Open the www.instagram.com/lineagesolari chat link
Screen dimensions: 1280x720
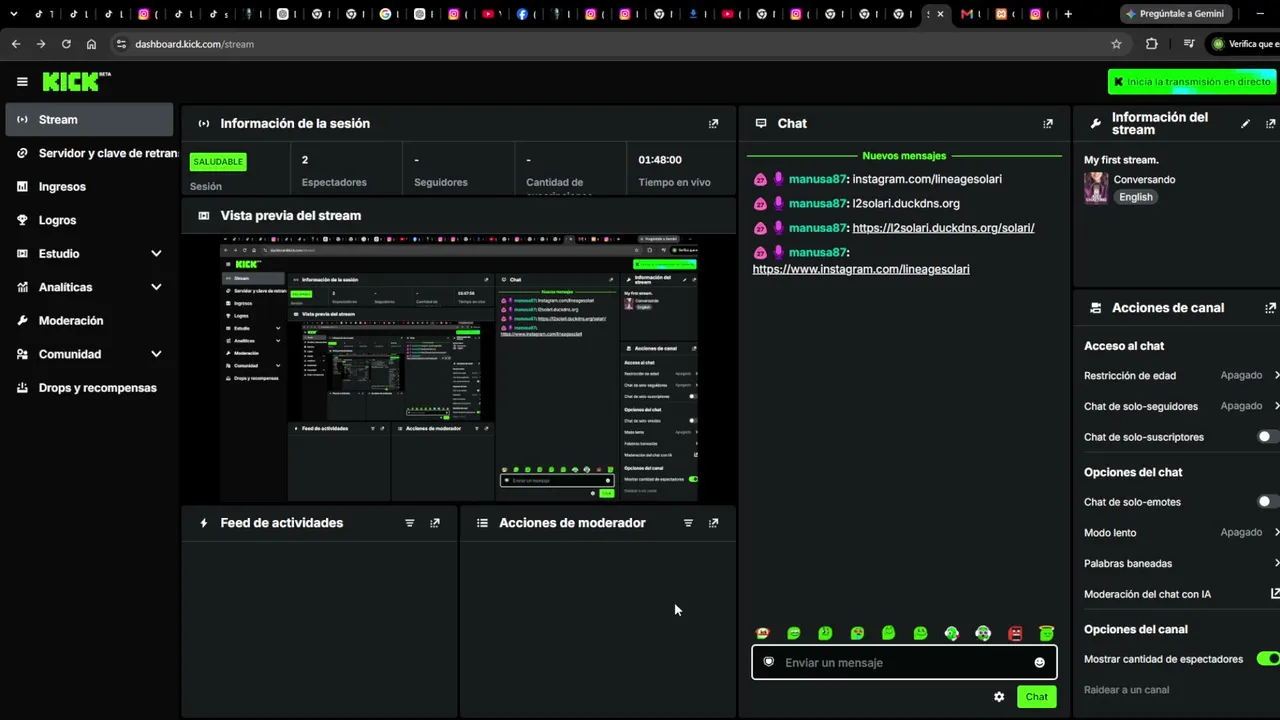861,269
